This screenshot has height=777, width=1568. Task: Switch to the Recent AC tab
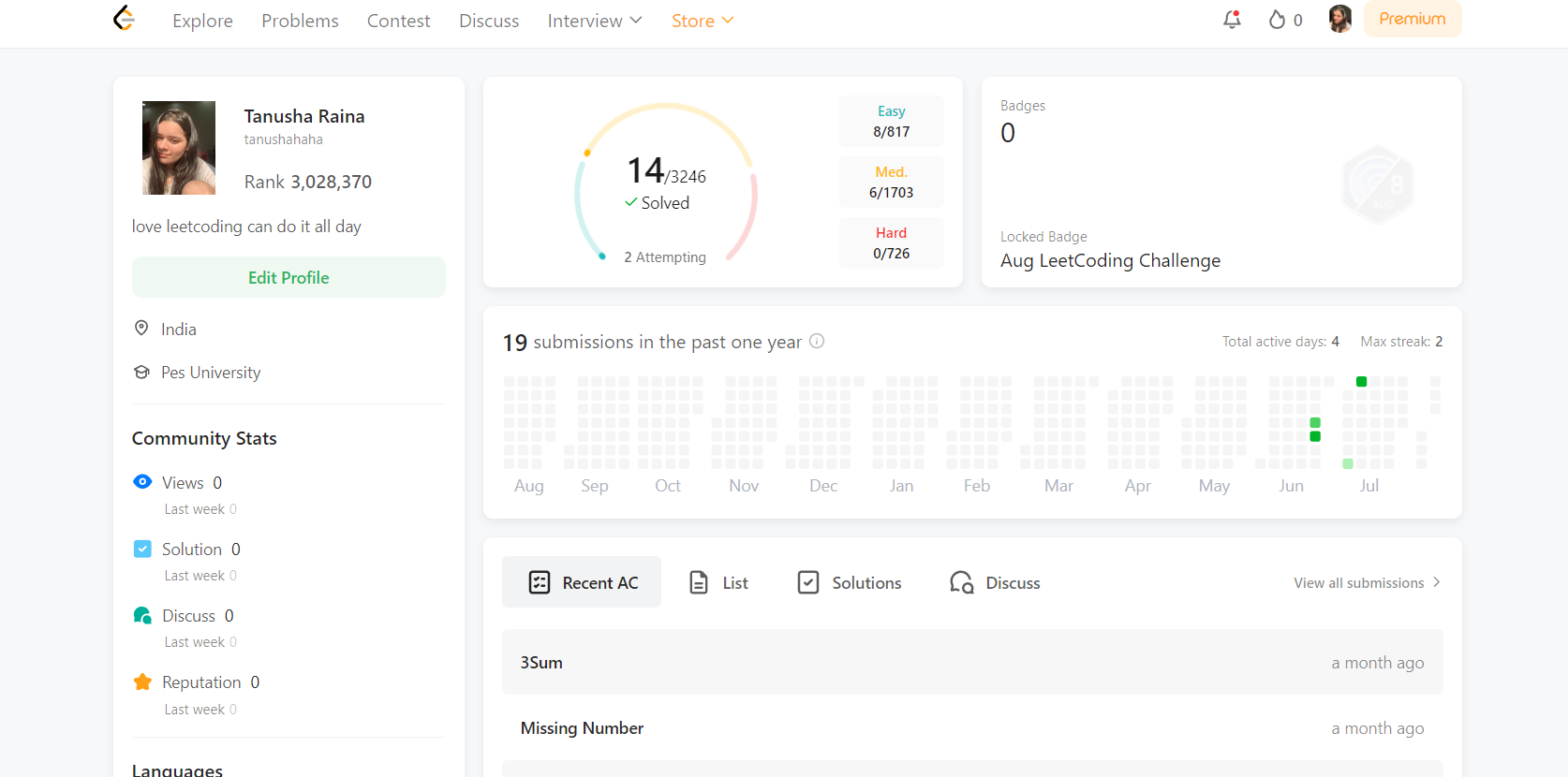(x=582, y=582)
